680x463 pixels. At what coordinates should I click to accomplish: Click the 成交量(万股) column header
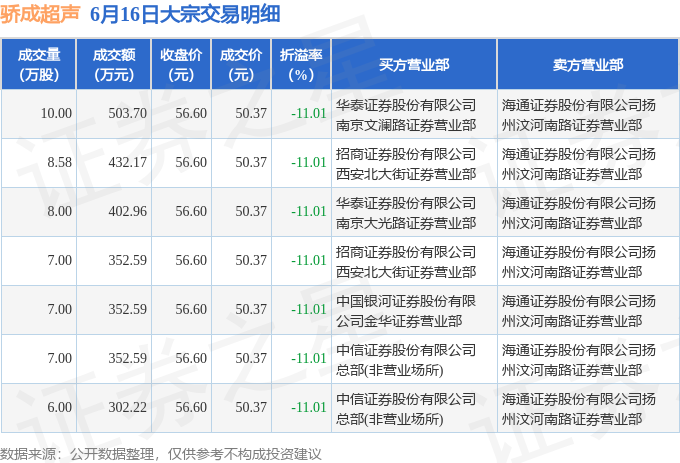(x=39, y=65)
